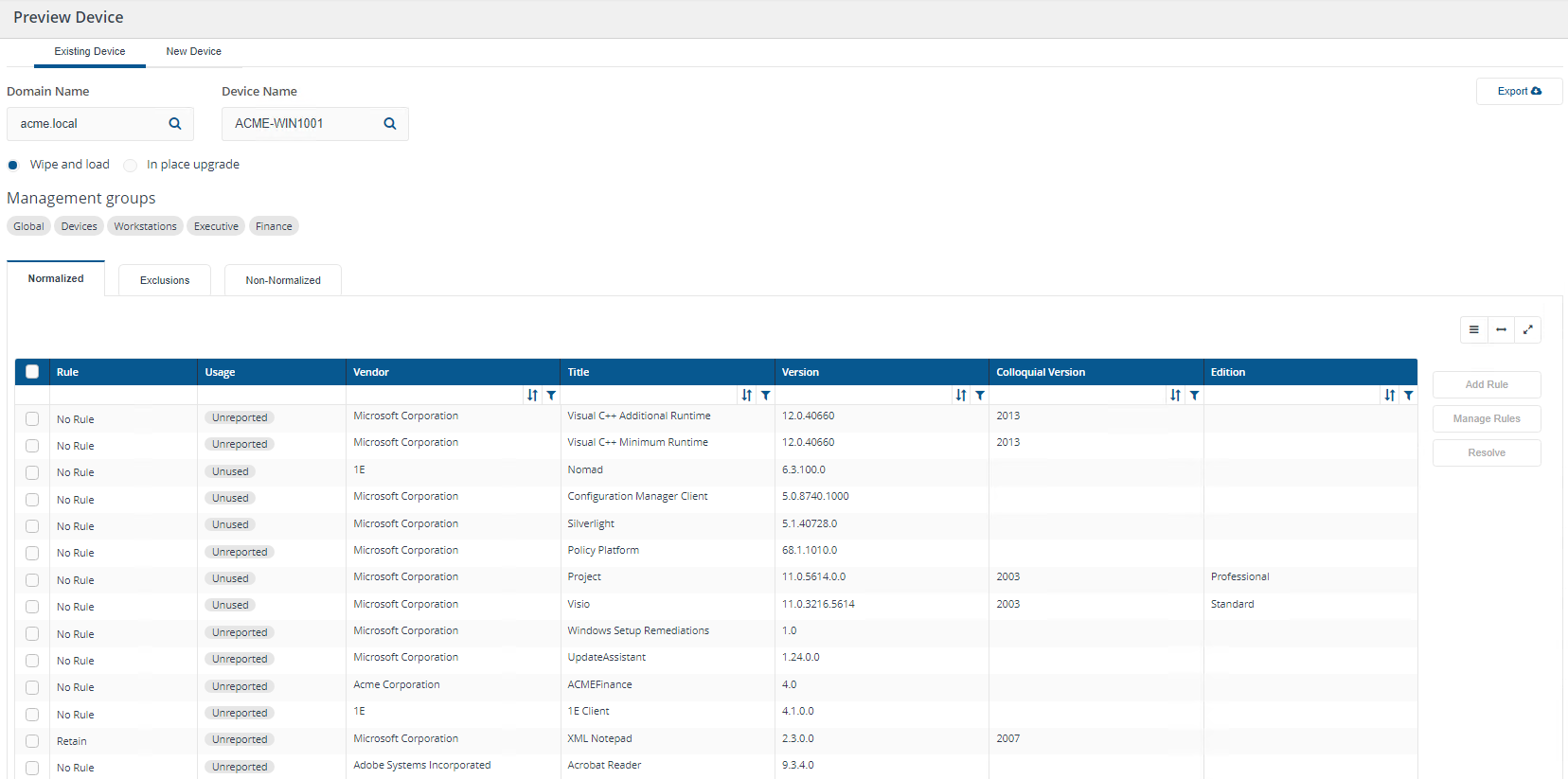
Task: Click the Manage Rules button
Action: coord(1487,418)
